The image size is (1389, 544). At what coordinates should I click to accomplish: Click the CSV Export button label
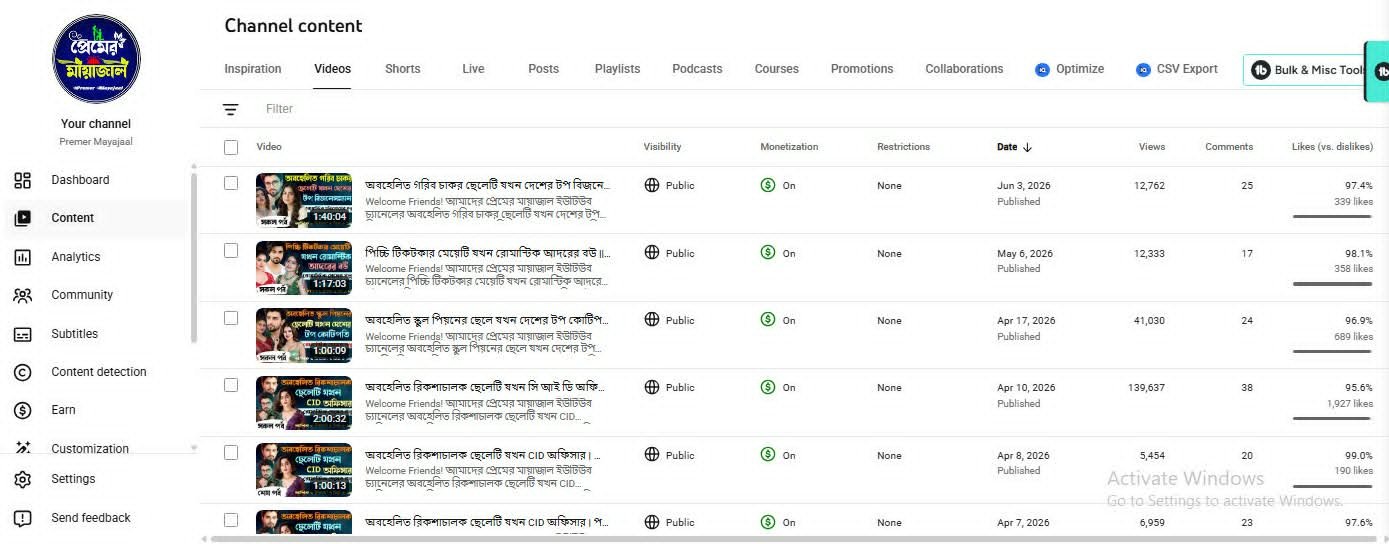click(1187, 69)
